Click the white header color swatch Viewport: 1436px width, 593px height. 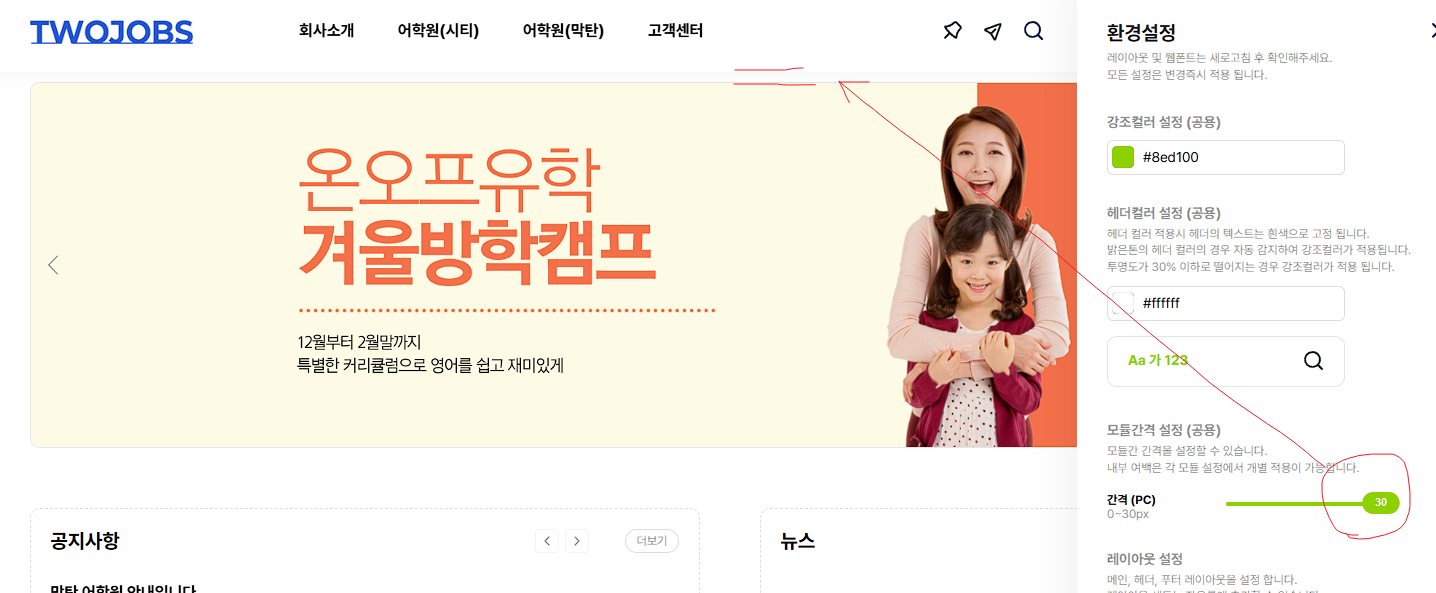point(1123,303)
